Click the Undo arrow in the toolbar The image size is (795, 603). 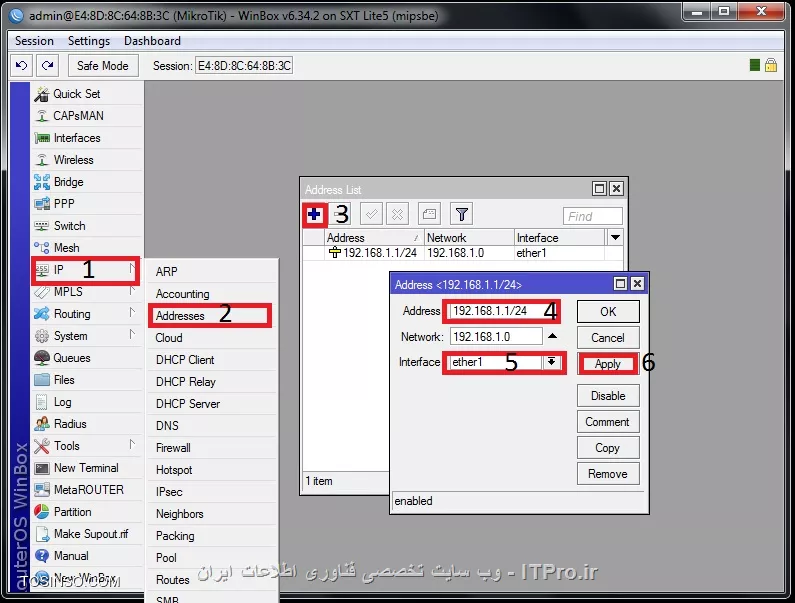click(21, 65)
